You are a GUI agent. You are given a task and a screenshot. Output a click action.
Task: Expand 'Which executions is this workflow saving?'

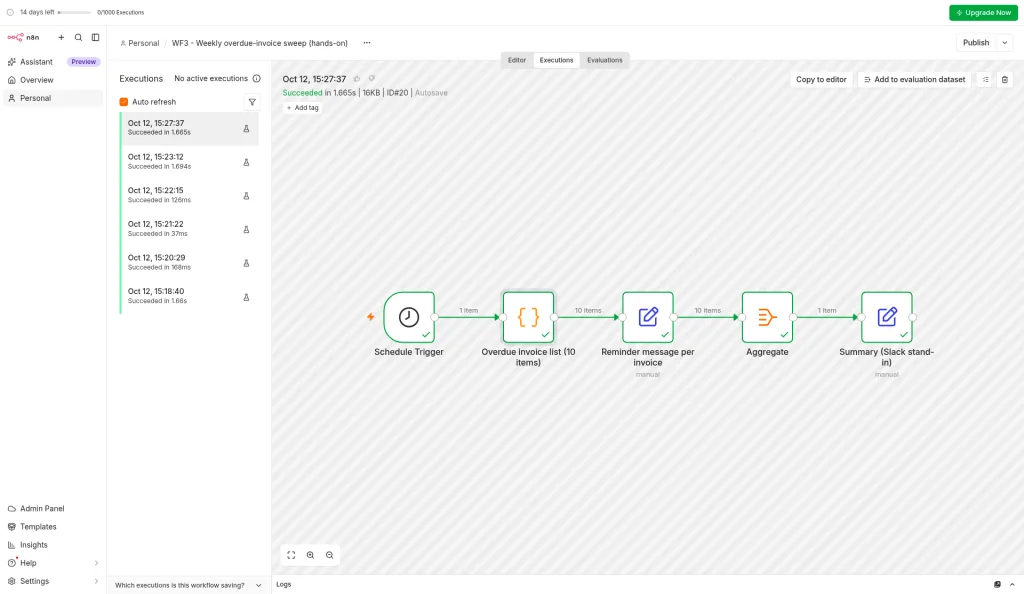click(x=188, y=586)
